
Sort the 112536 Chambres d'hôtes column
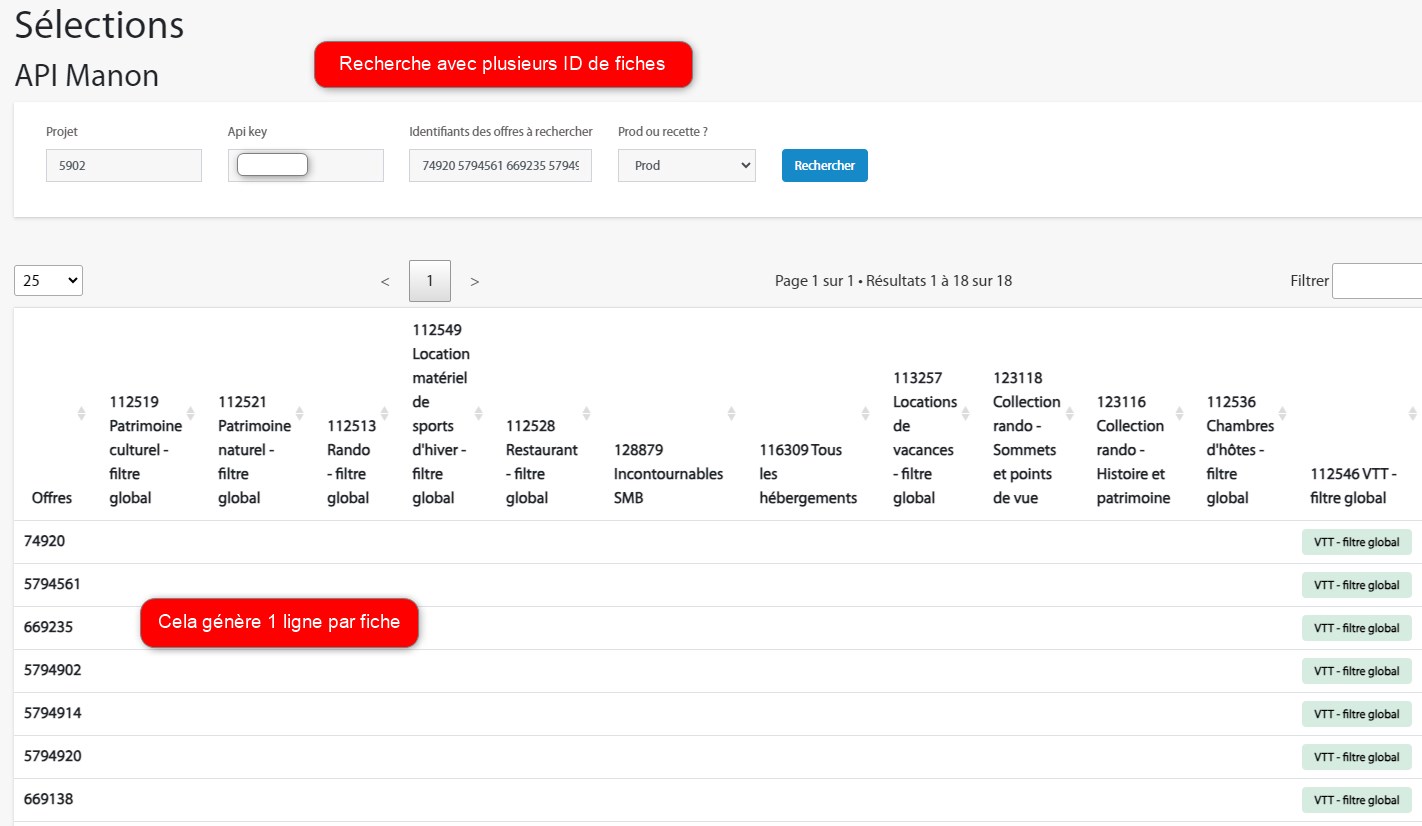pyautogui.click(x=1282, y=413)
